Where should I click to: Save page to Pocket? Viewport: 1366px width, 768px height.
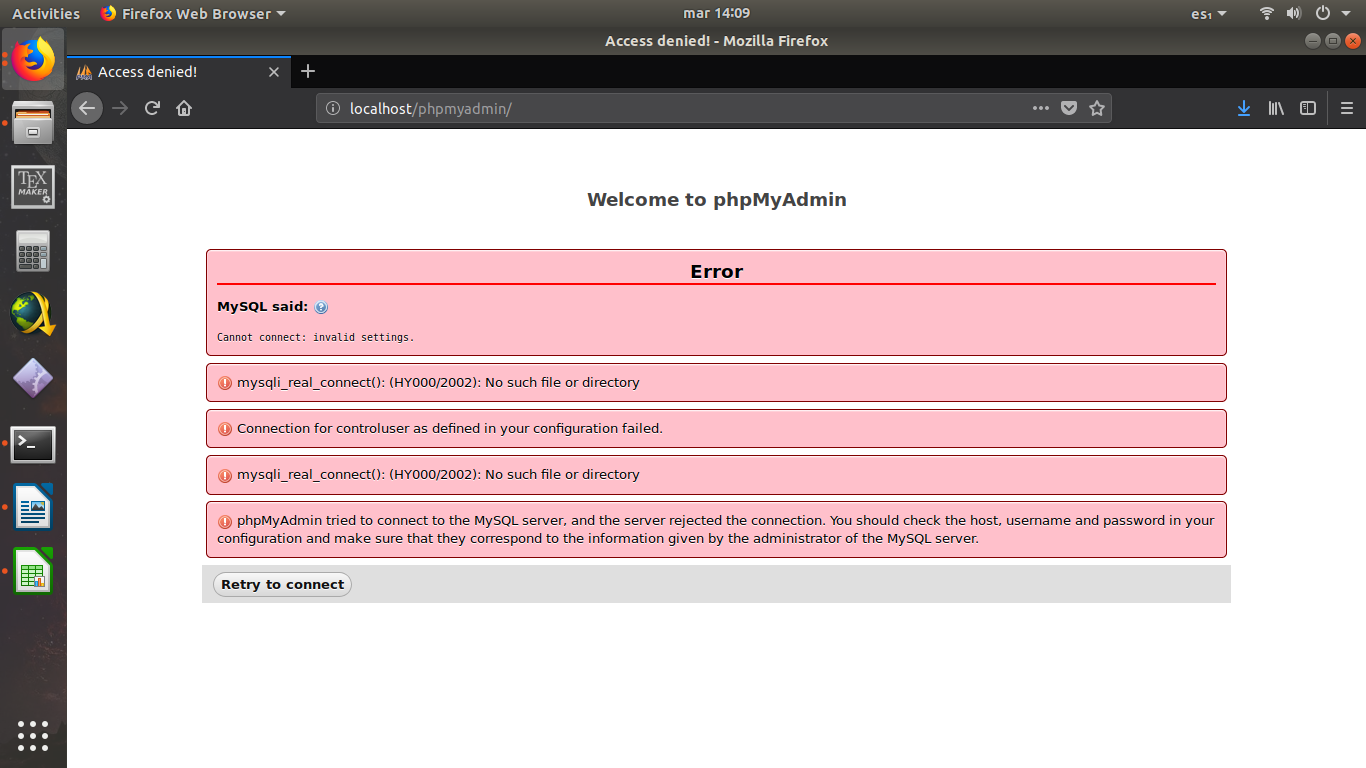pos(1069,108)
